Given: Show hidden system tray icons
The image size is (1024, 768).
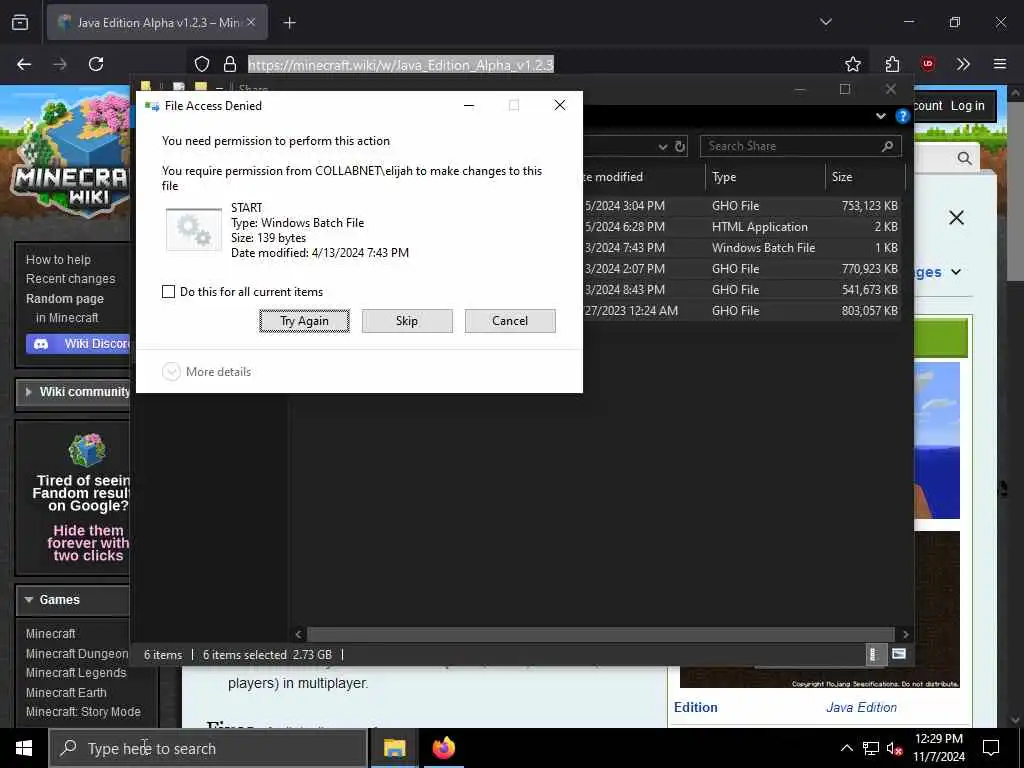Looking at the screenshot, I should 846,748.
